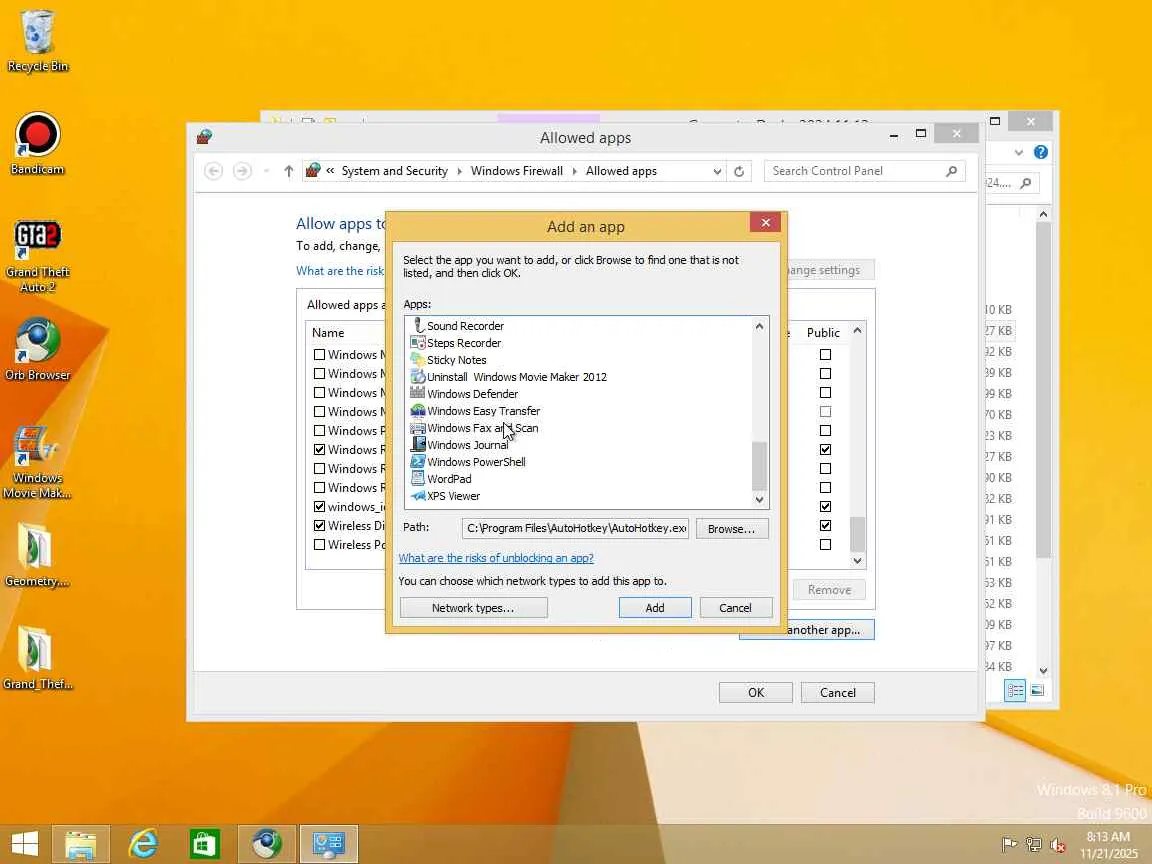Open help in the background Explorer window

[1040, 152]
